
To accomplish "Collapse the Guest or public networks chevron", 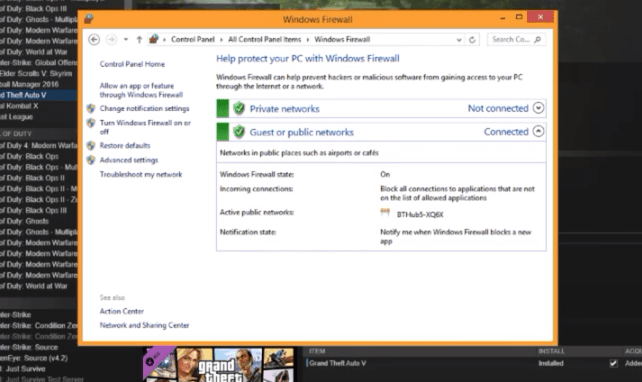I will (x=538, y=131).
